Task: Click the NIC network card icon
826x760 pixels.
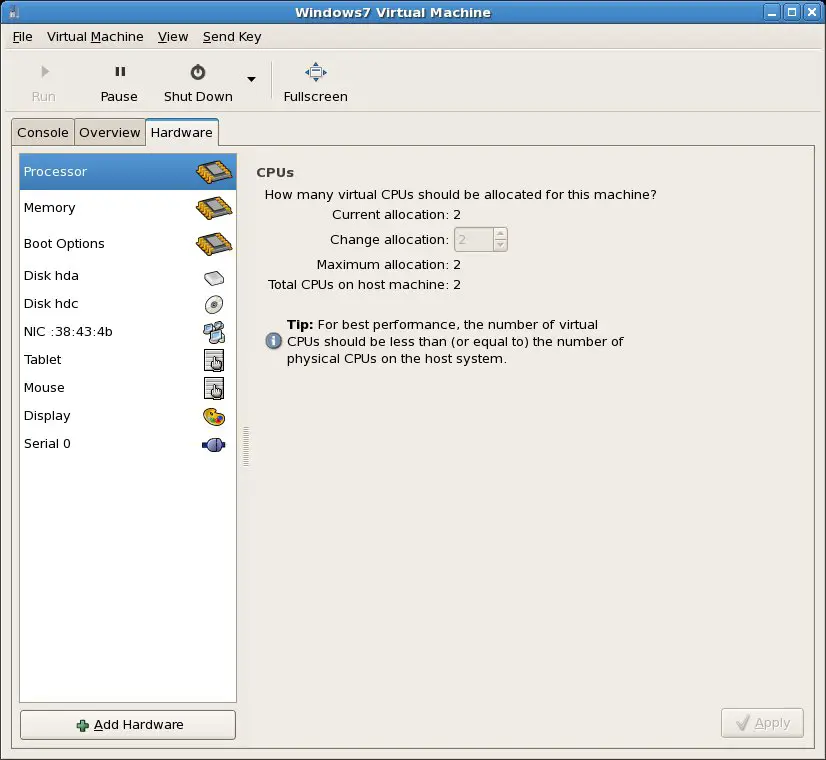Action: pos(214,332)
